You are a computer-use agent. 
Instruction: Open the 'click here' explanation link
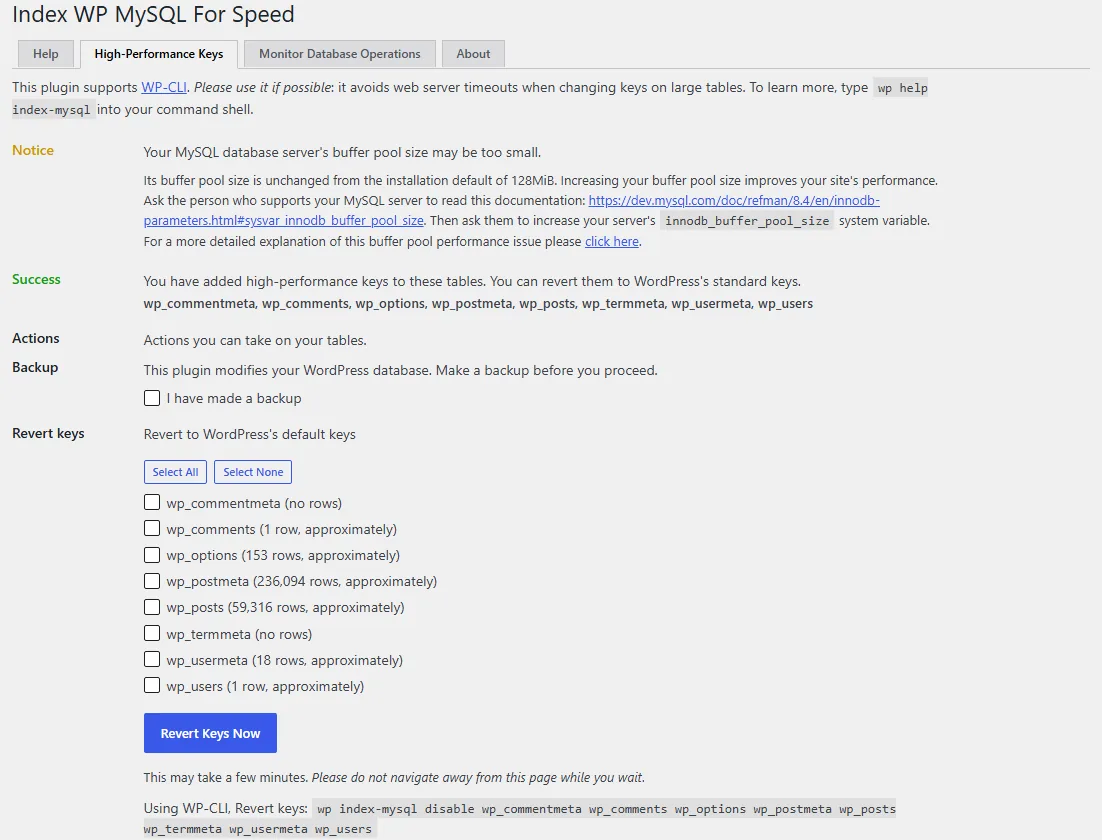(611, 241)
